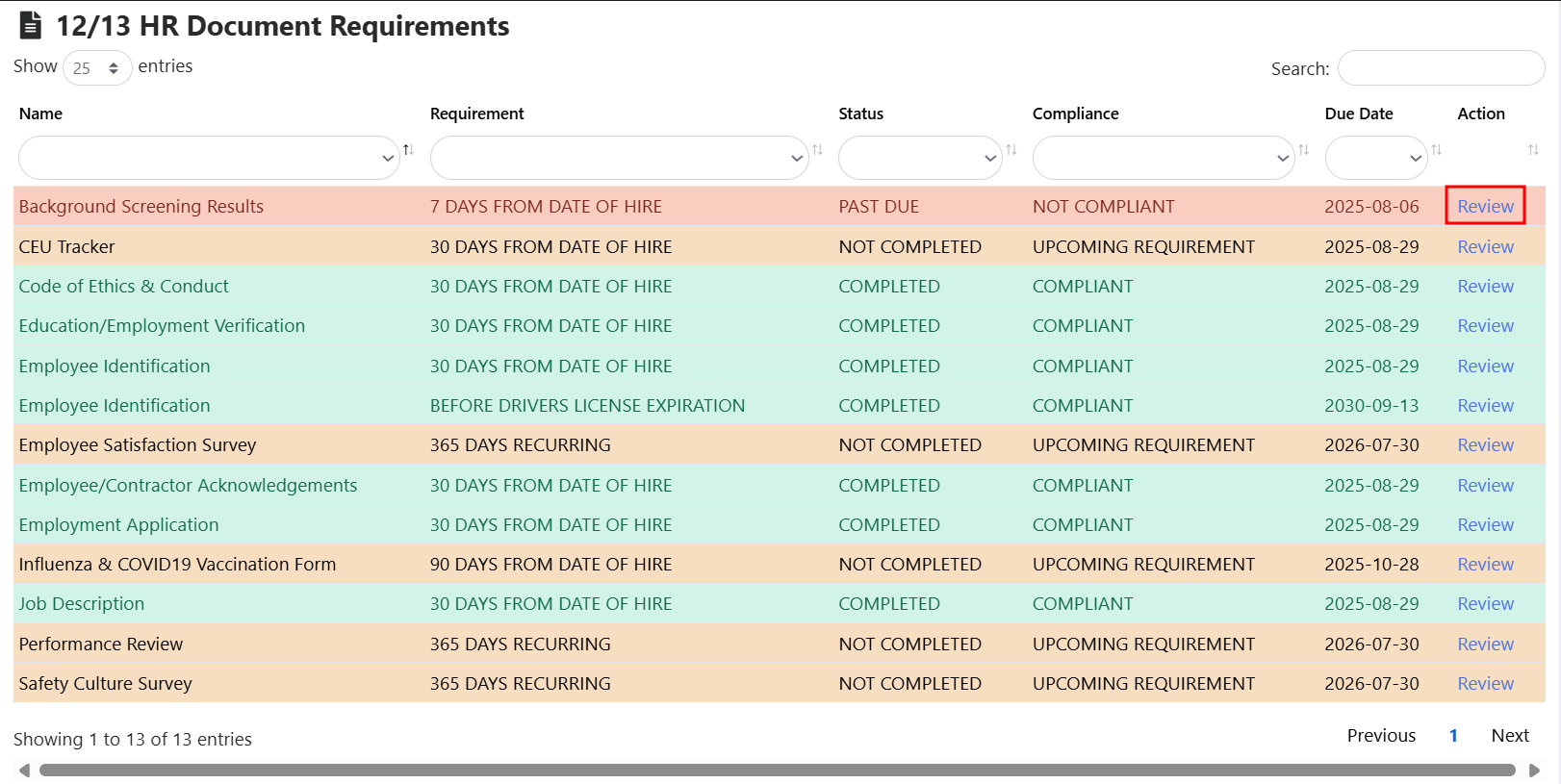Open the Name filter dropdown
The image size is (1561, 784).
(x=209, y=158)
